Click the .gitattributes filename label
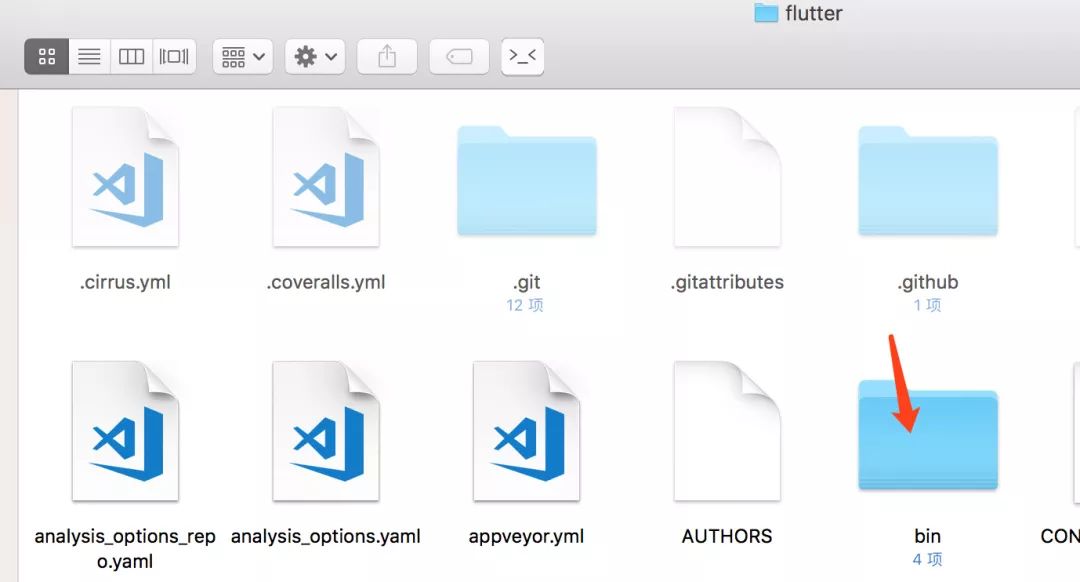The image size is (1080, 582). [x=727, y=282]
